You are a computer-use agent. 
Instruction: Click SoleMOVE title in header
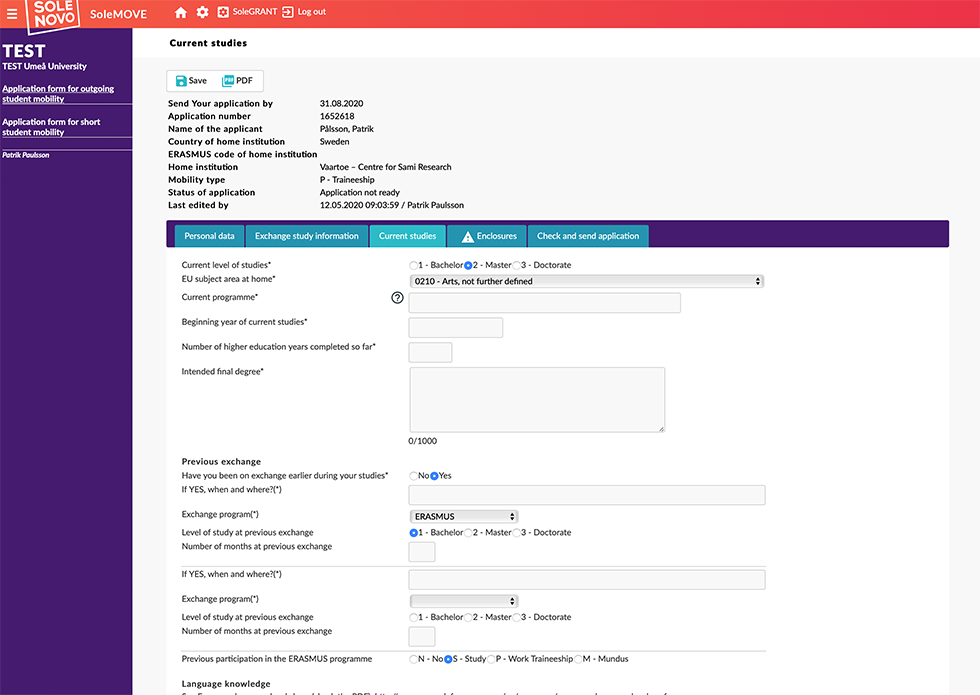tap(118, 14)
